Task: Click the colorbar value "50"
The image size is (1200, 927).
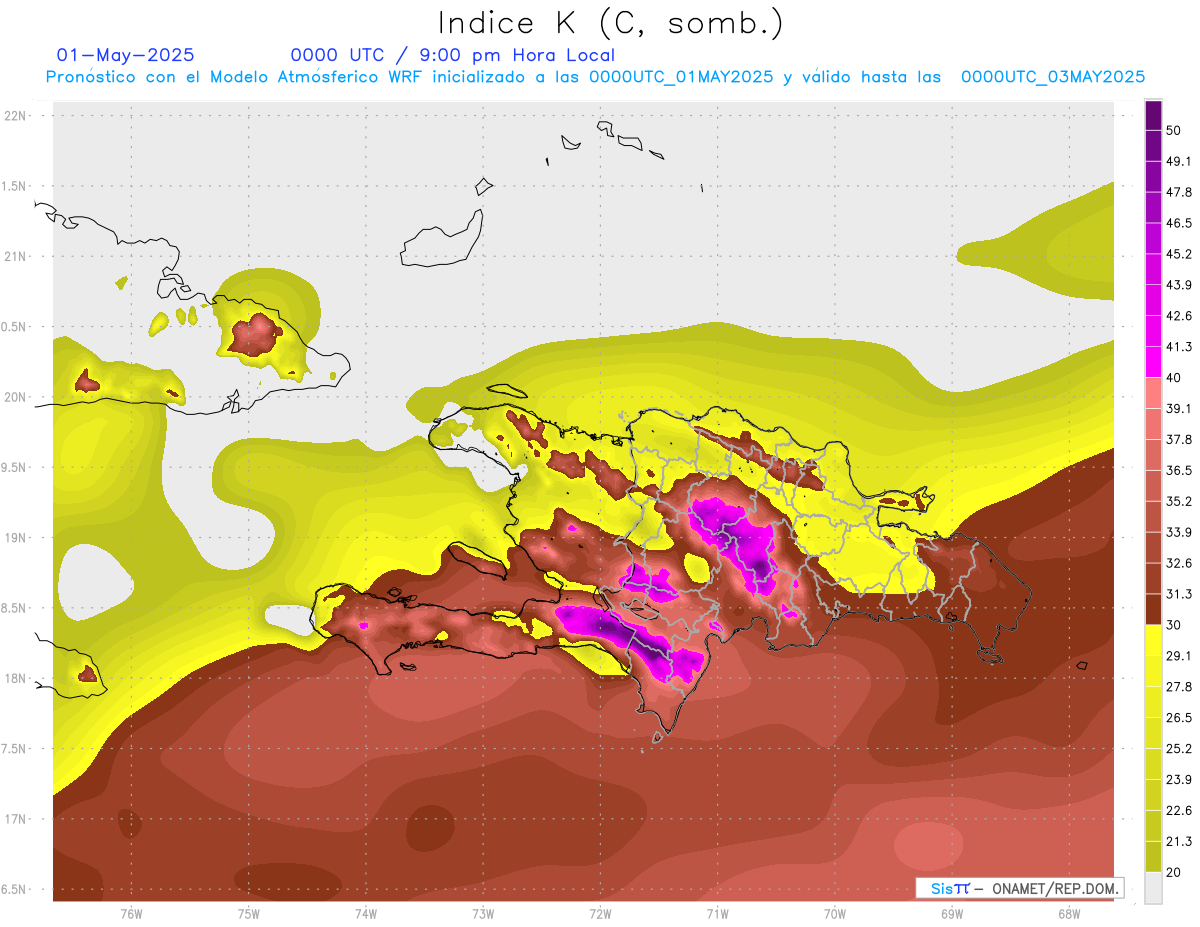Action: click(1174, 130)
